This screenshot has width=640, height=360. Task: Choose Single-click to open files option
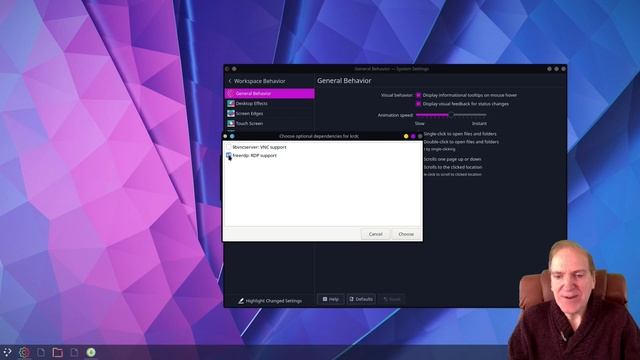coord(460,134)
